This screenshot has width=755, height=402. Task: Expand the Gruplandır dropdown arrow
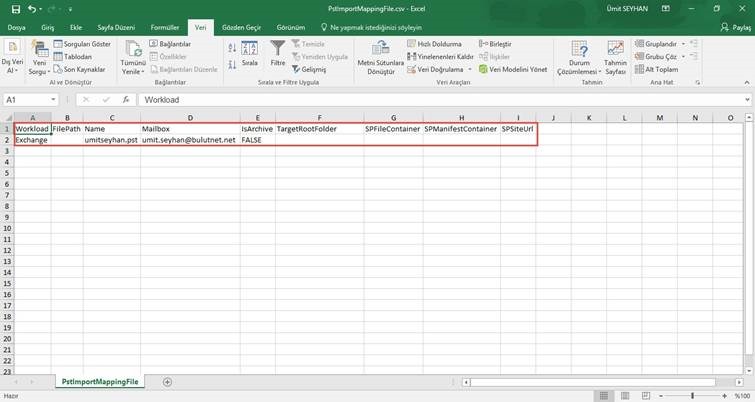click(x=683, y=44)
